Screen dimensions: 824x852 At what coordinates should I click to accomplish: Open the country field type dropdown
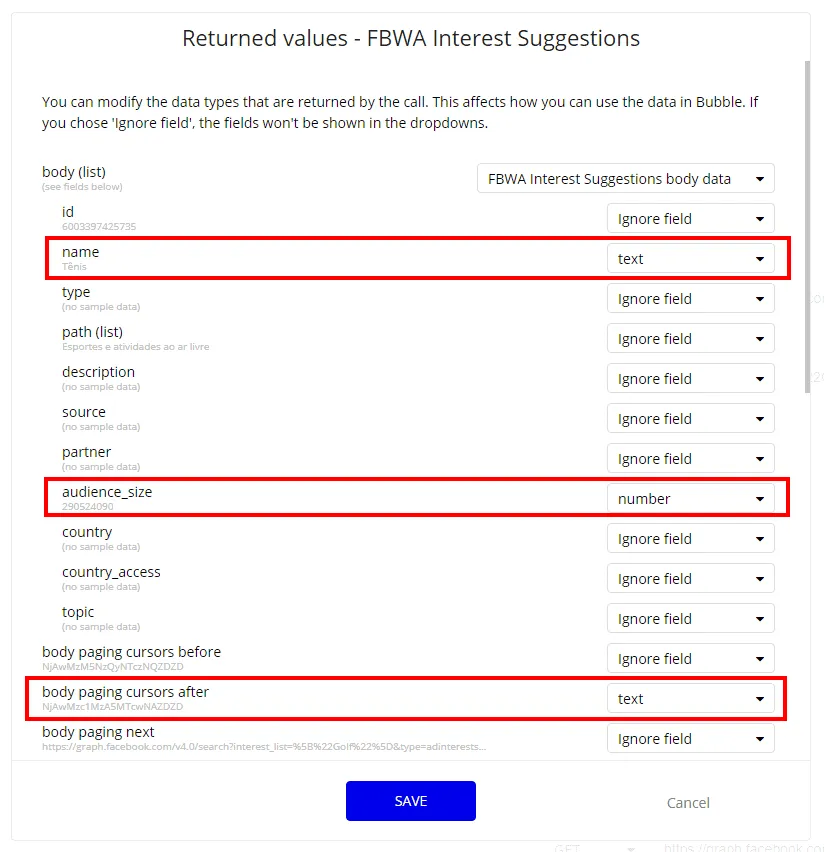690,539
